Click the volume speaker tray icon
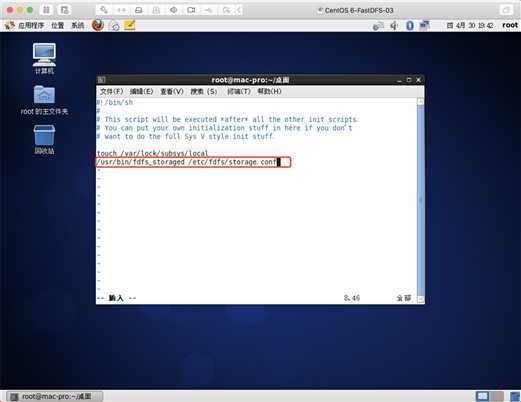 pos(394,25)
